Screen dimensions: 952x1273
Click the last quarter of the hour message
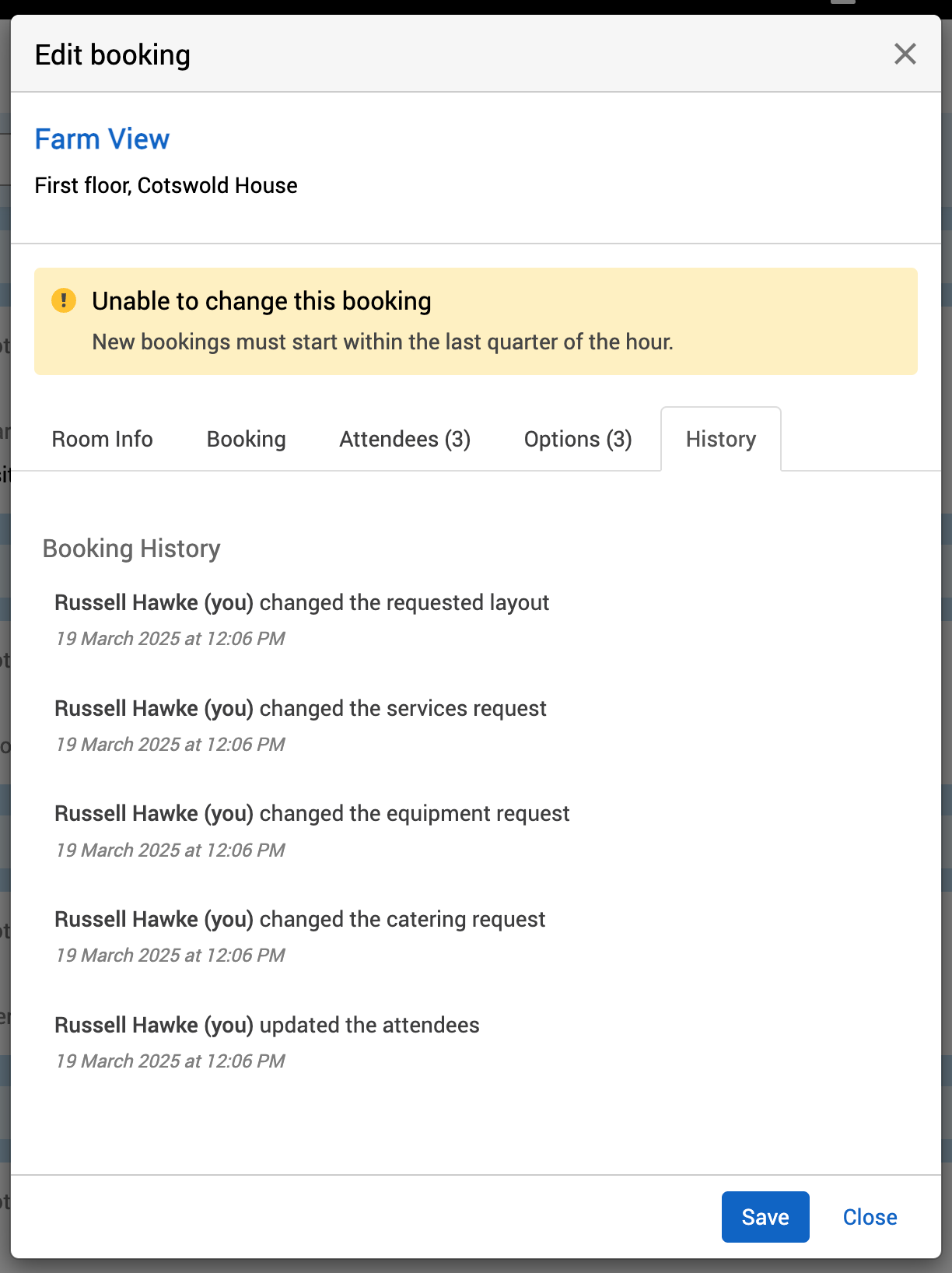382,342
